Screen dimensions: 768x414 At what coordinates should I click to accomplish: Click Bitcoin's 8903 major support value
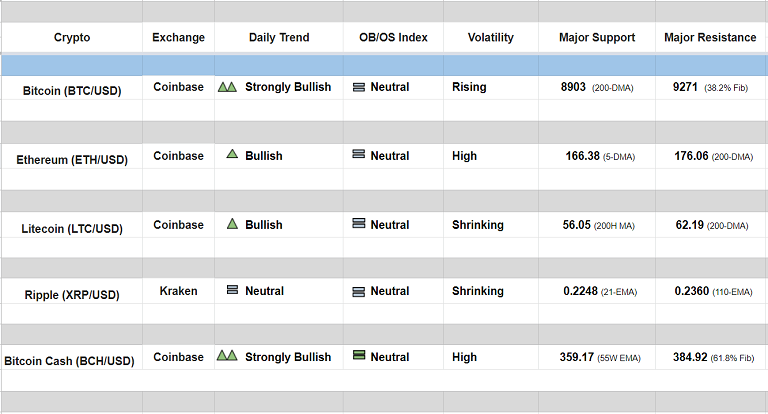(575, 87)
